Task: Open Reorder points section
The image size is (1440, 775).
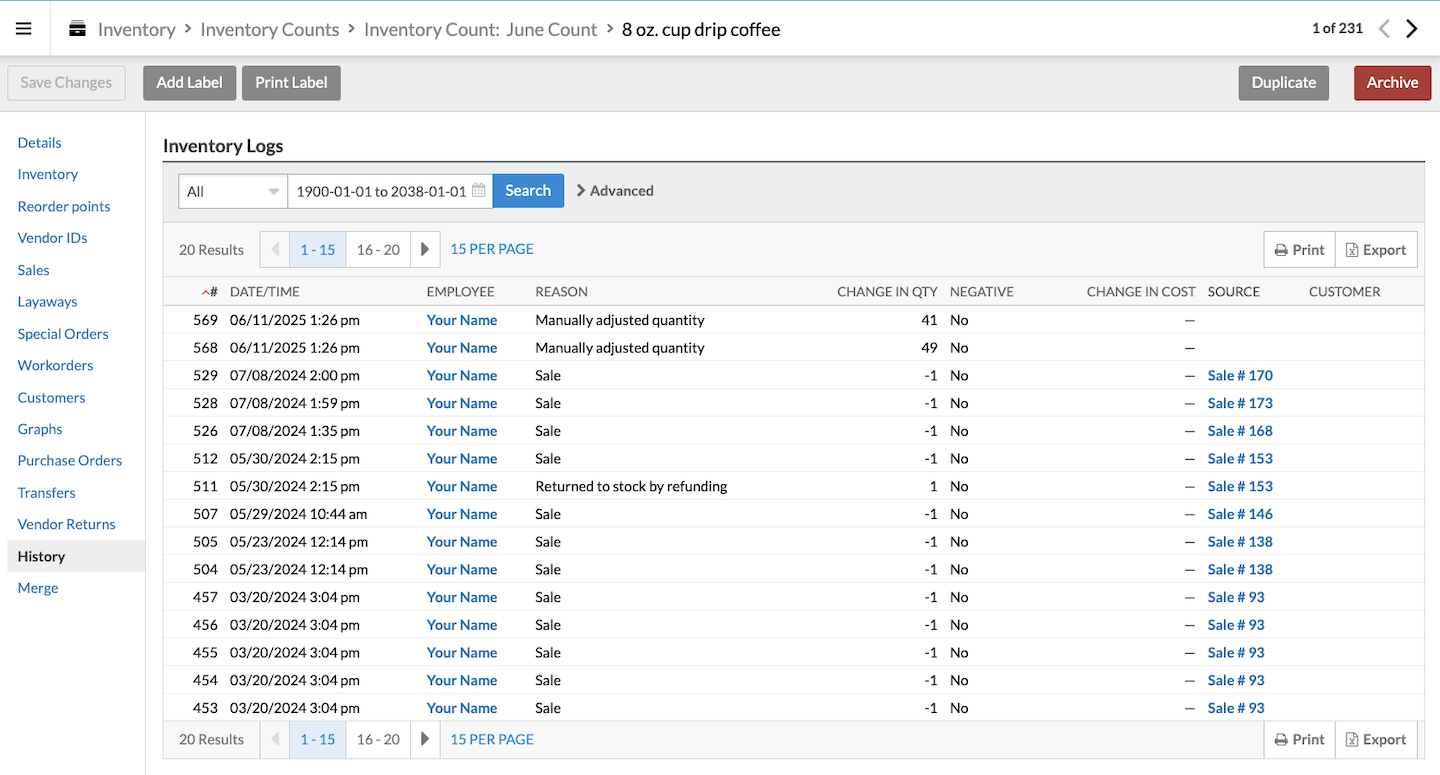Action: (64, 206)
